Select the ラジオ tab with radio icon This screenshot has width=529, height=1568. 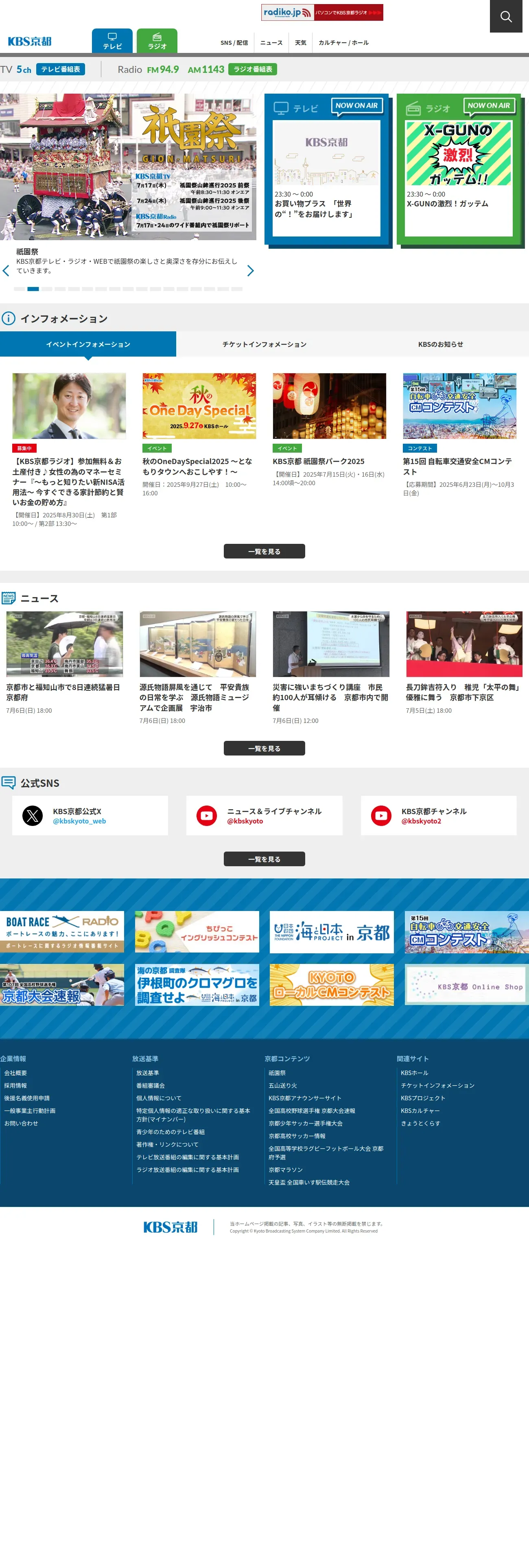(157, 41)
